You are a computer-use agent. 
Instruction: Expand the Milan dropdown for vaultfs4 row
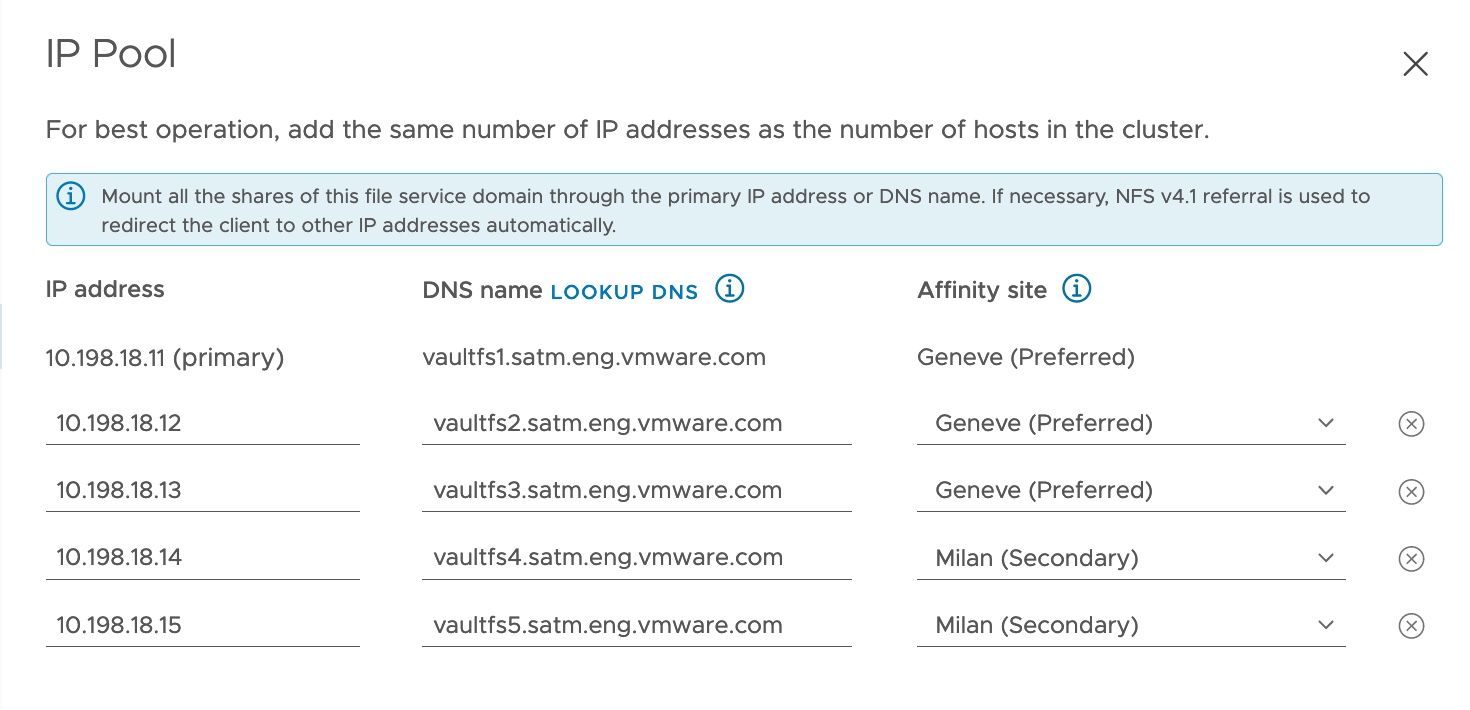1326,558
